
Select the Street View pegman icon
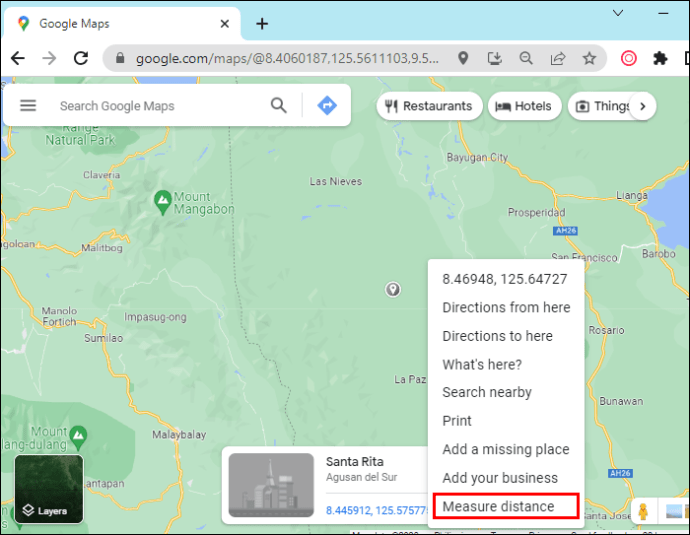(x=643, y=511)
